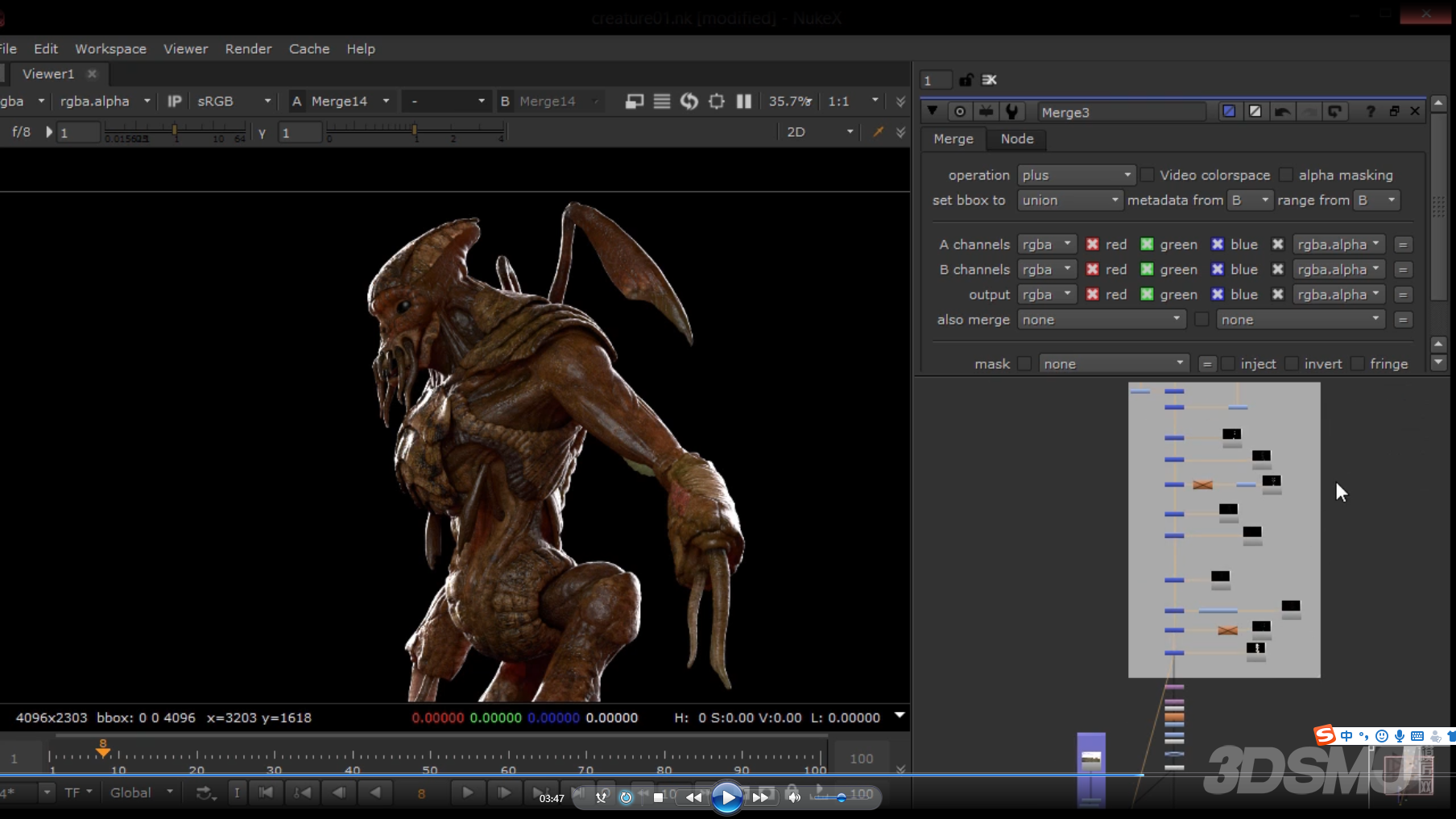Open the Edit menu

46,48
